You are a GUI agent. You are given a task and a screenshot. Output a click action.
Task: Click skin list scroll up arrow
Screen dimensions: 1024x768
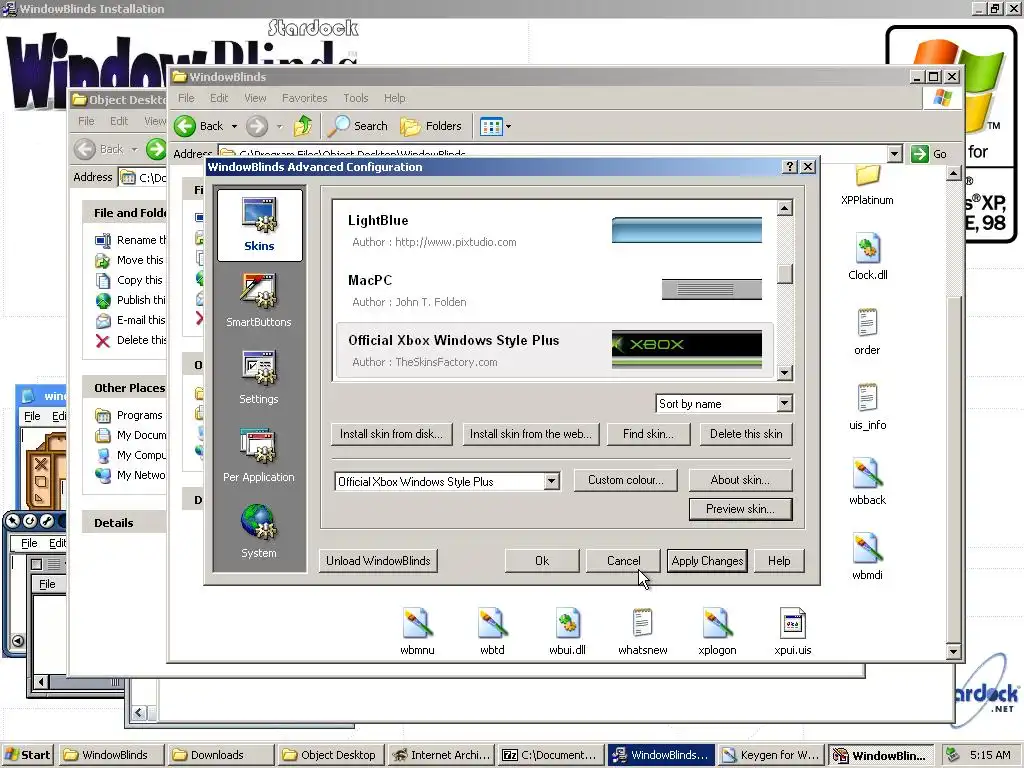pos(785,208)
